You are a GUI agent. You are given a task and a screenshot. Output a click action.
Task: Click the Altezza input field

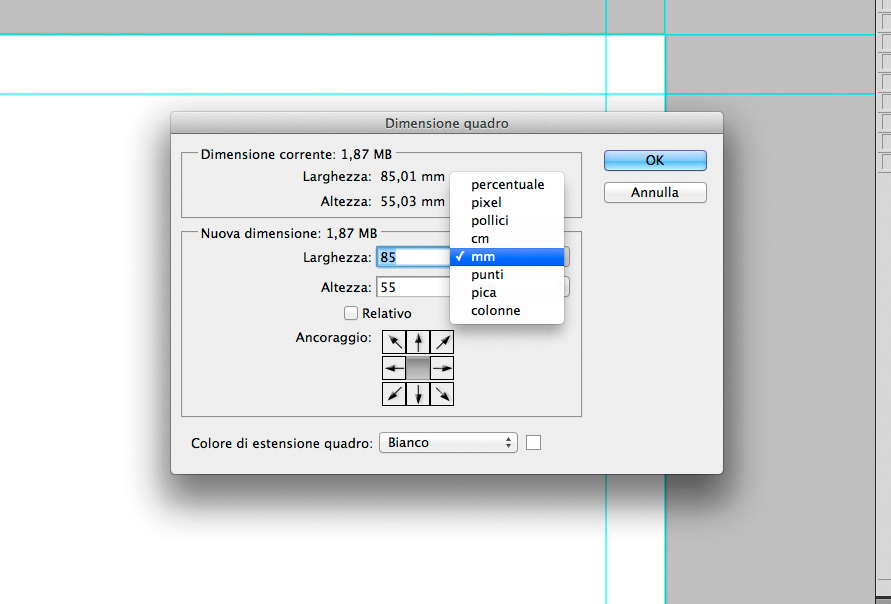coord(413,287)
